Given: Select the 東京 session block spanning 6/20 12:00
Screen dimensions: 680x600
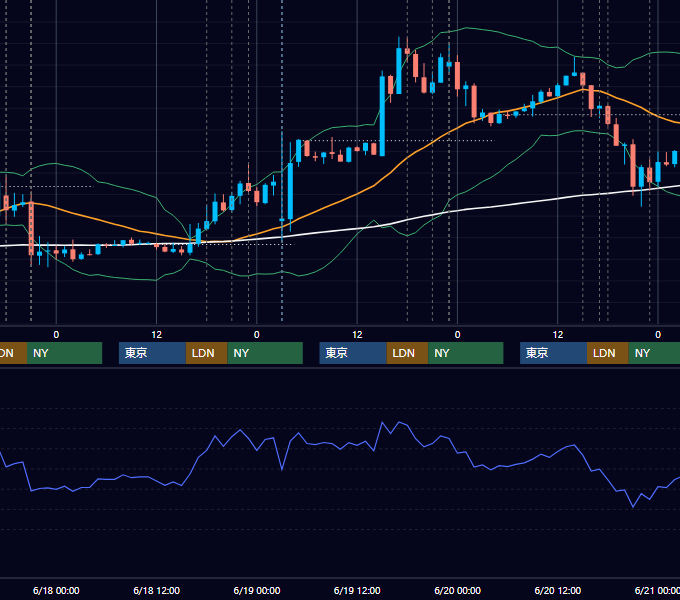Looking at the screenshot, I should [x=553, y=353].
